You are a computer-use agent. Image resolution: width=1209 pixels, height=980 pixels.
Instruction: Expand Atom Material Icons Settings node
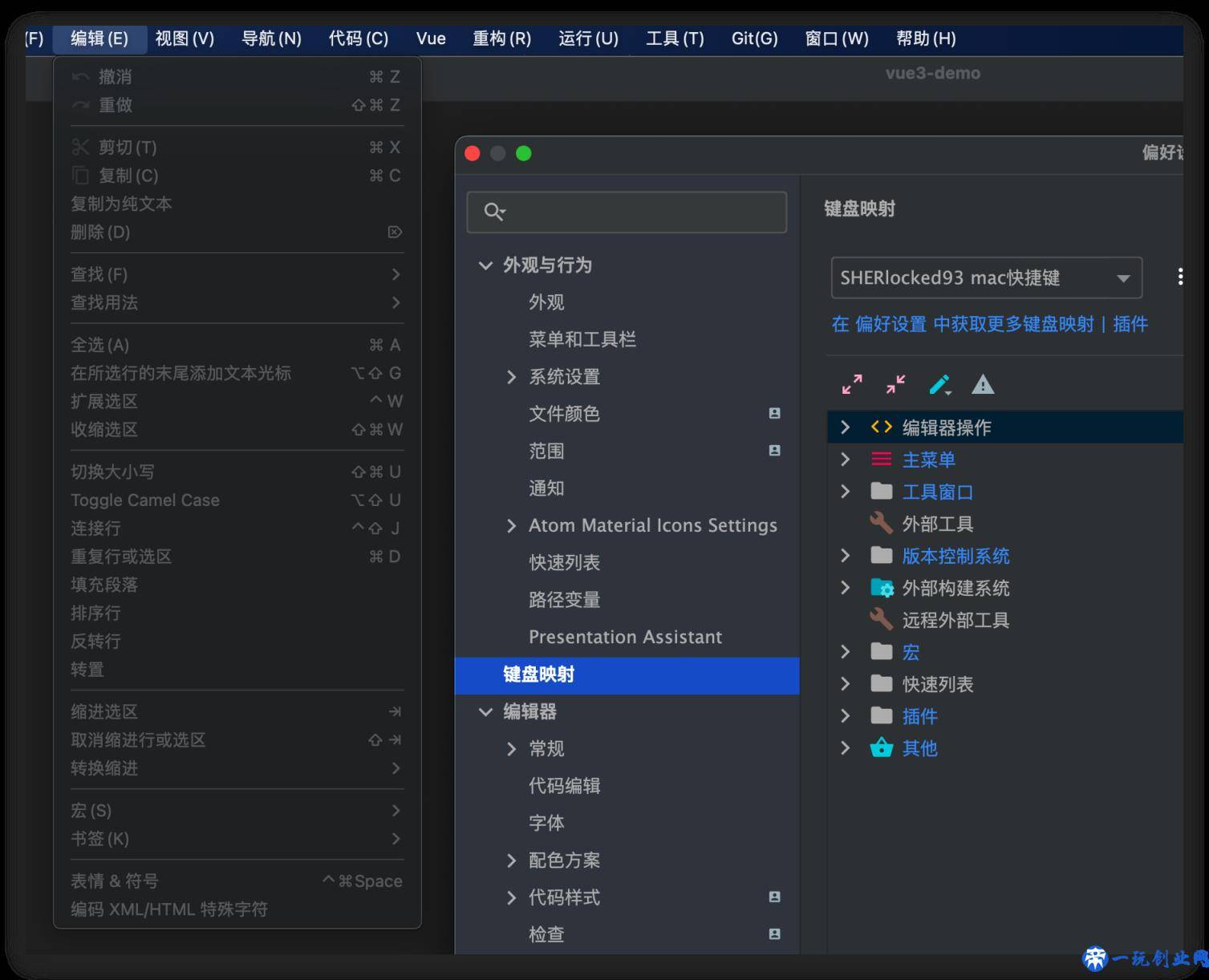tap(512, 525)
